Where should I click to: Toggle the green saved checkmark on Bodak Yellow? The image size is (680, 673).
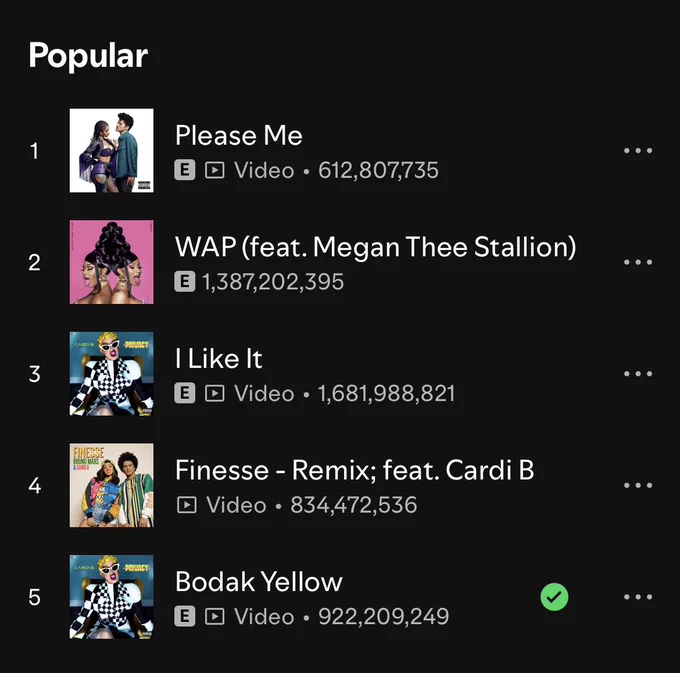click(554, 597)
